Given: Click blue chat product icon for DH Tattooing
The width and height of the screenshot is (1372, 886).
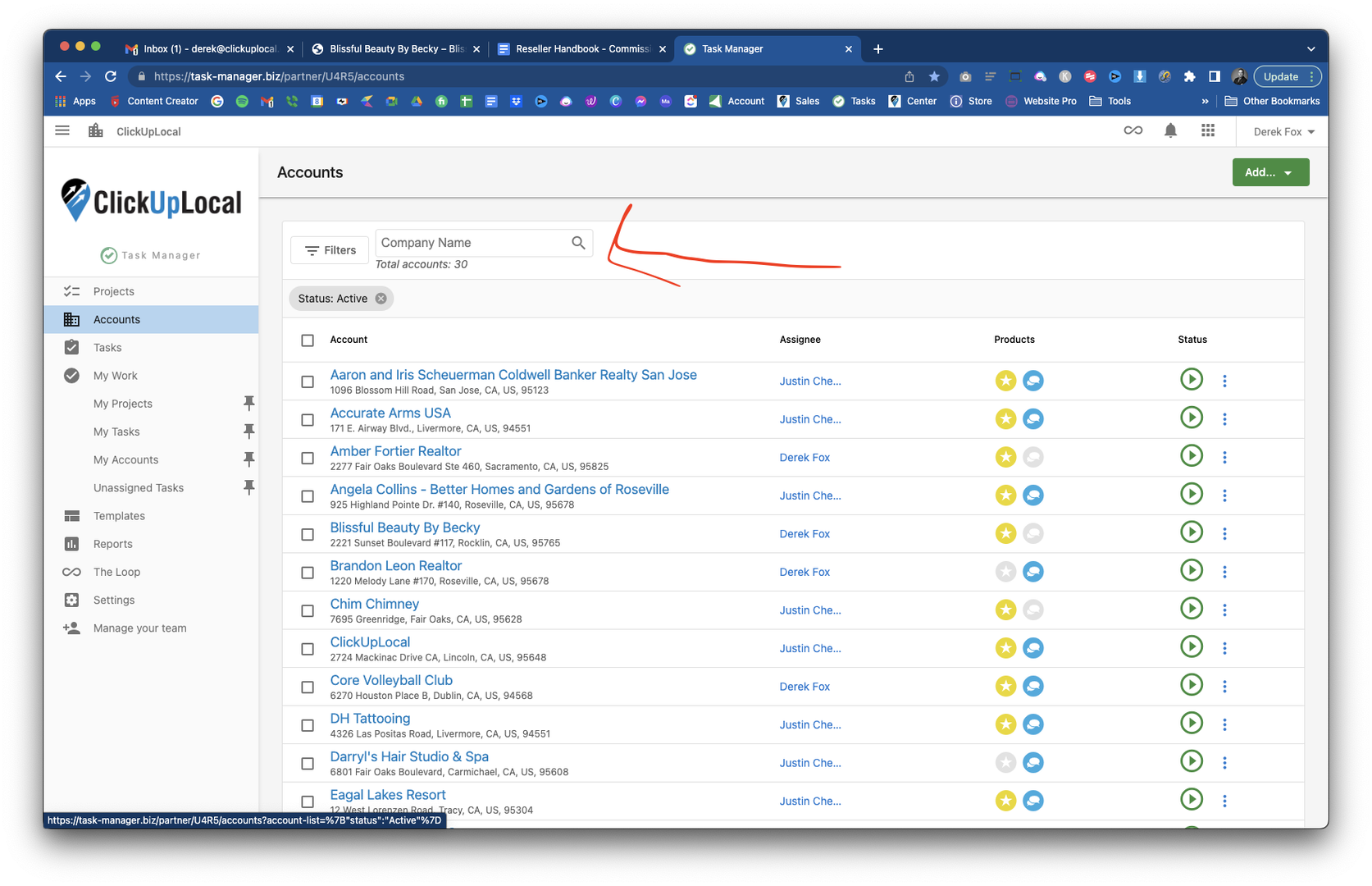Looking at the screenshot, I should [1033, 724].
